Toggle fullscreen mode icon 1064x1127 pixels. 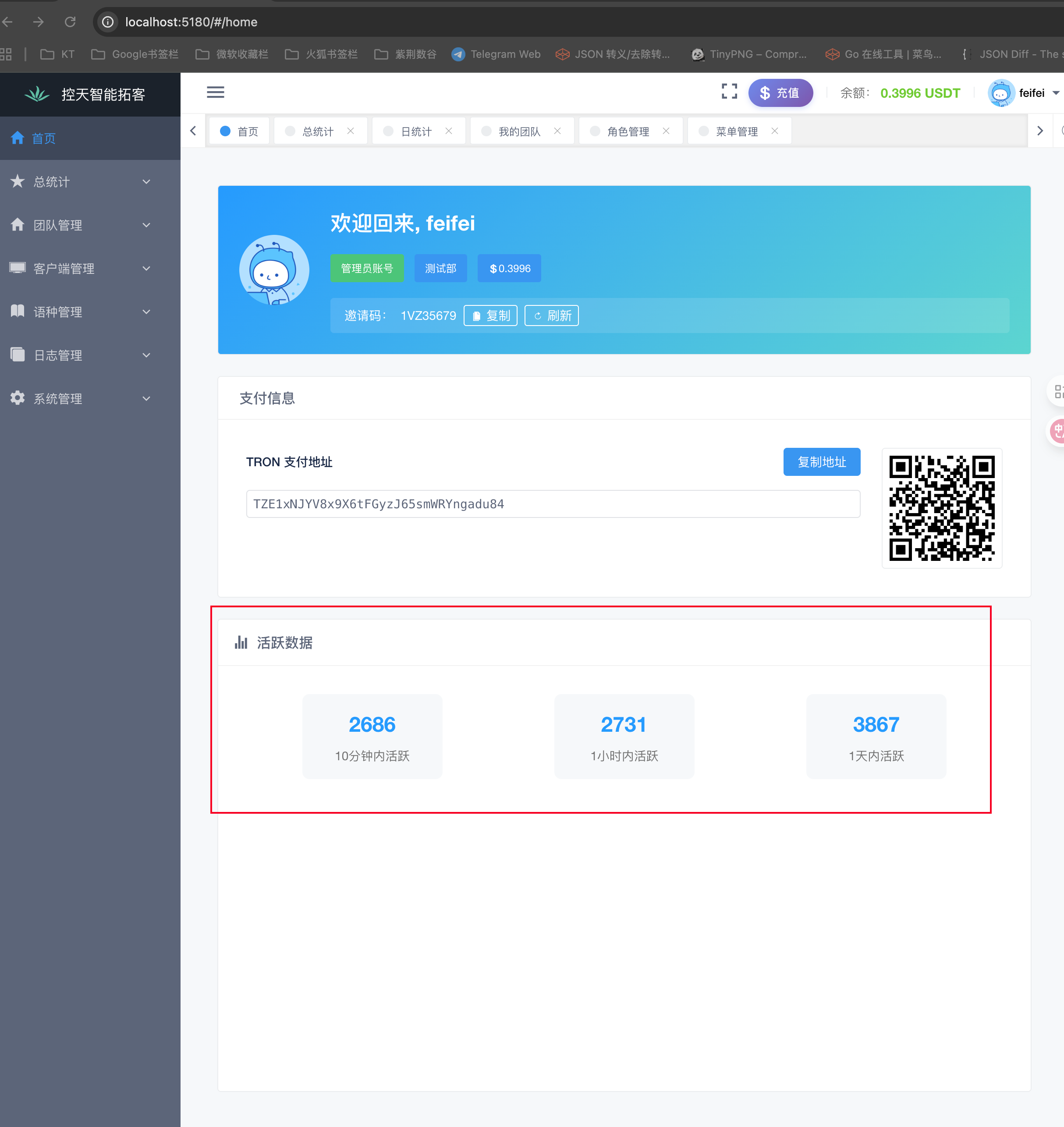click(729, 92)
